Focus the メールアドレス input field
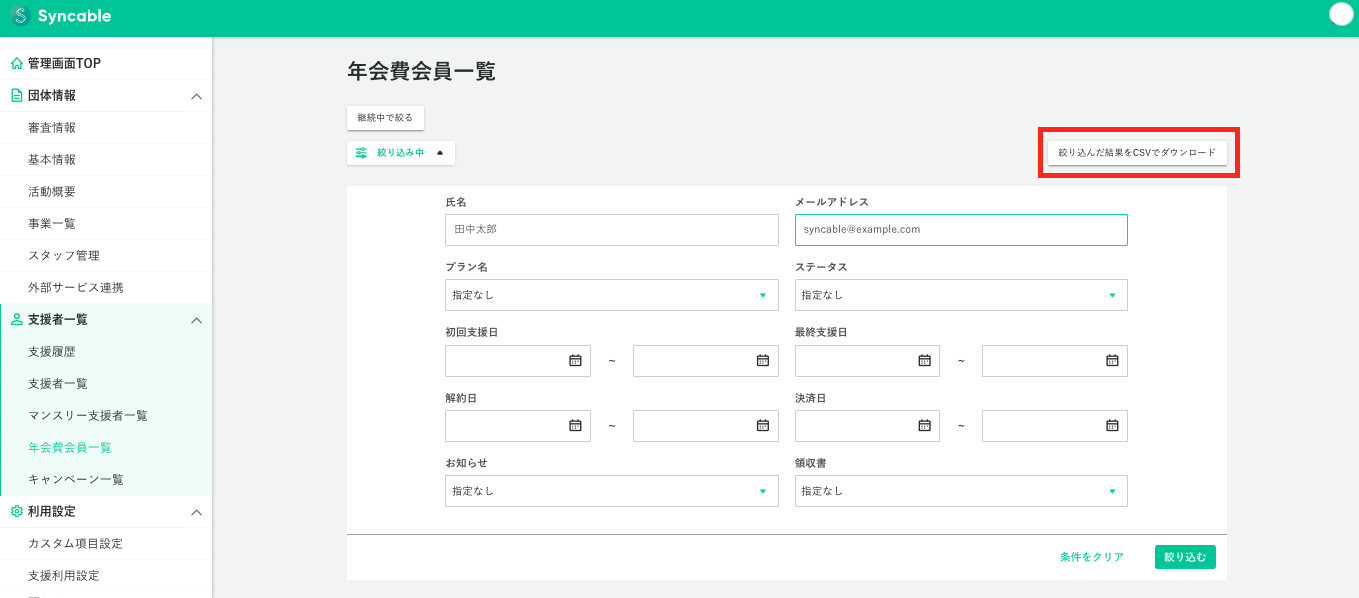 (x=960, y=230)
